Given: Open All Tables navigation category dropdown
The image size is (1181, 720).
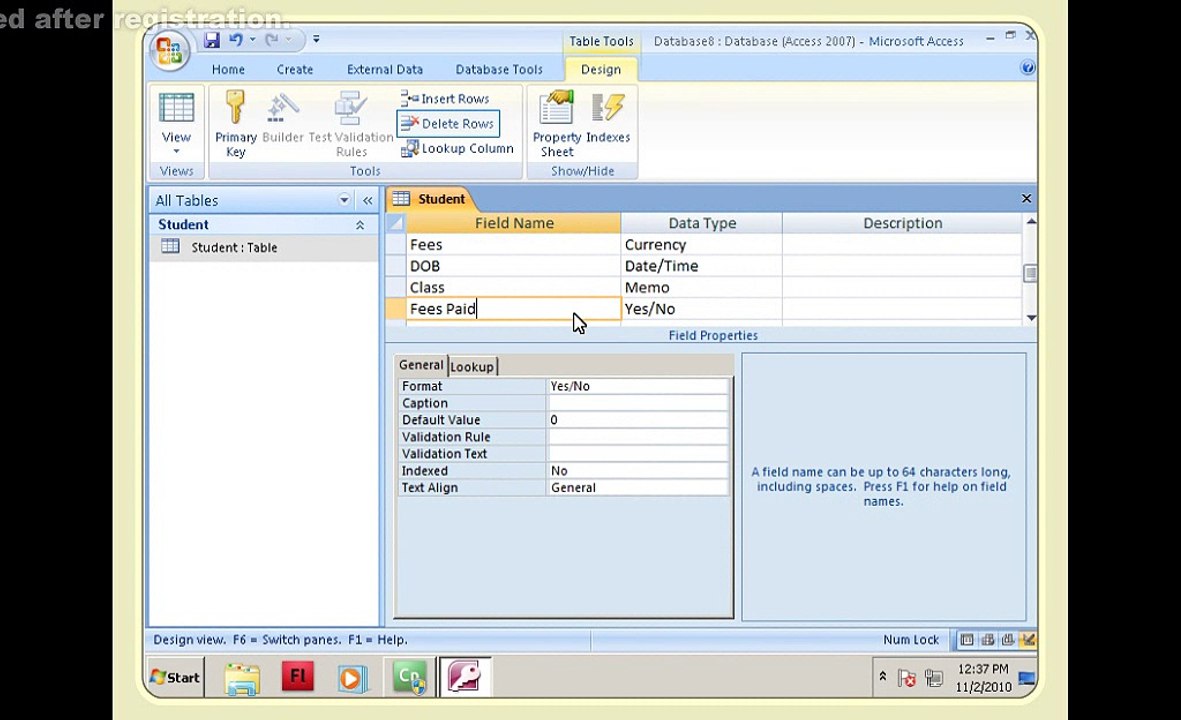Looking at the screenshot, I should click(344, 200).
